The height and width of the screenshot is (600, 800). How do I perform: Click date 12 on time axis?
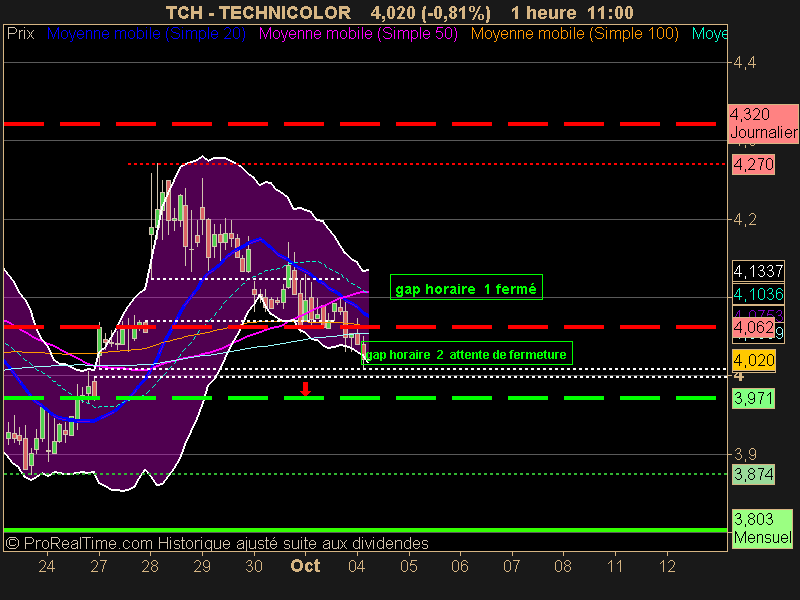[x=667, y=566]
